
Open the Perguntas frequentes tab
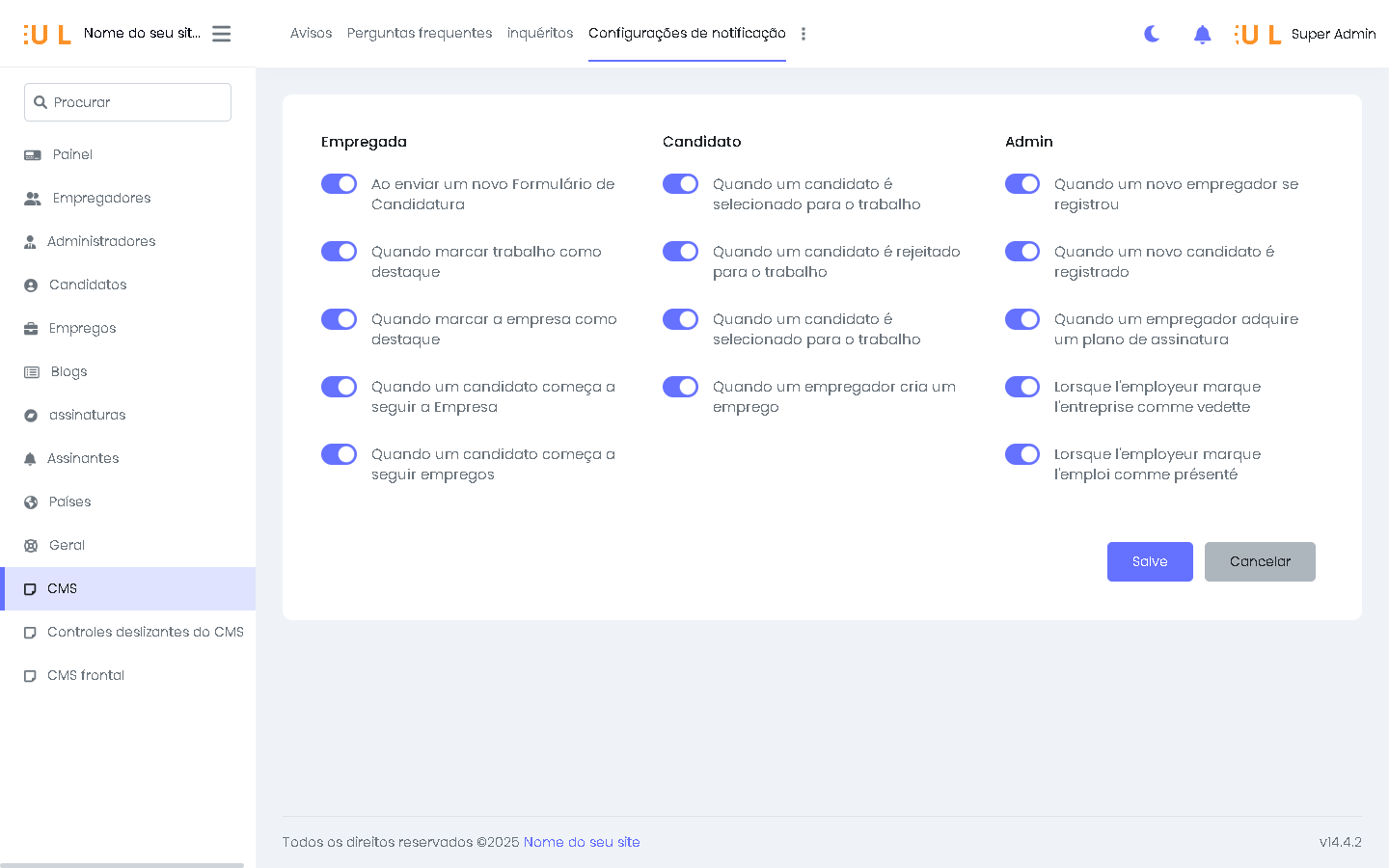pos(420,33)
